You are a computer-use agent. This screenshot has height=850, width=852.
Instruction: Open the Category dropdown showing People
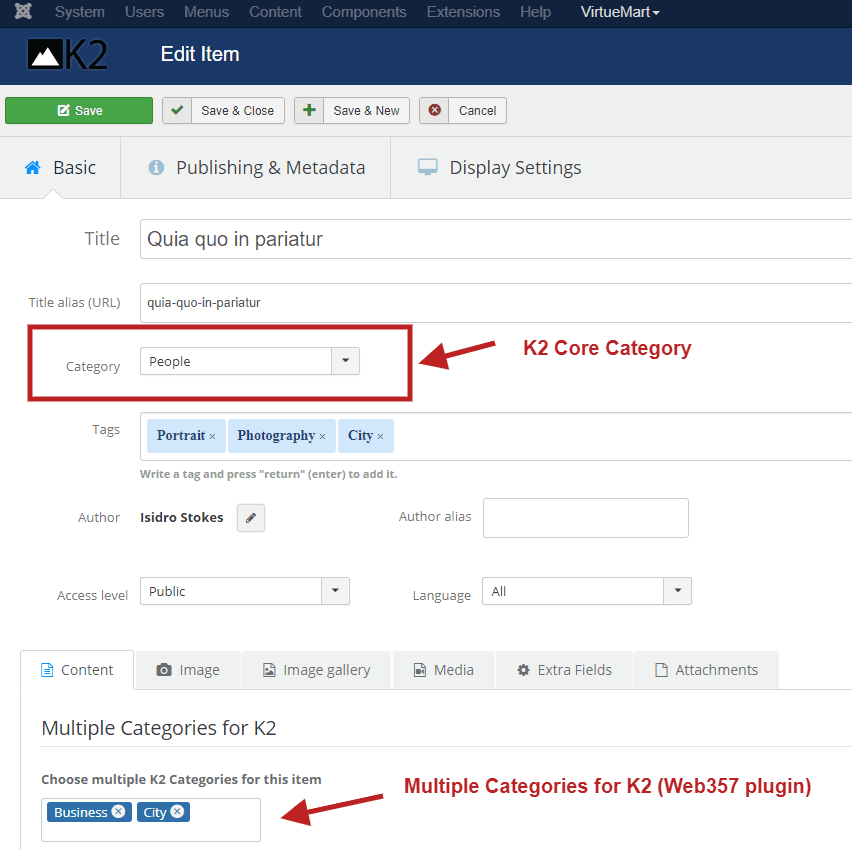coord(249,361)
